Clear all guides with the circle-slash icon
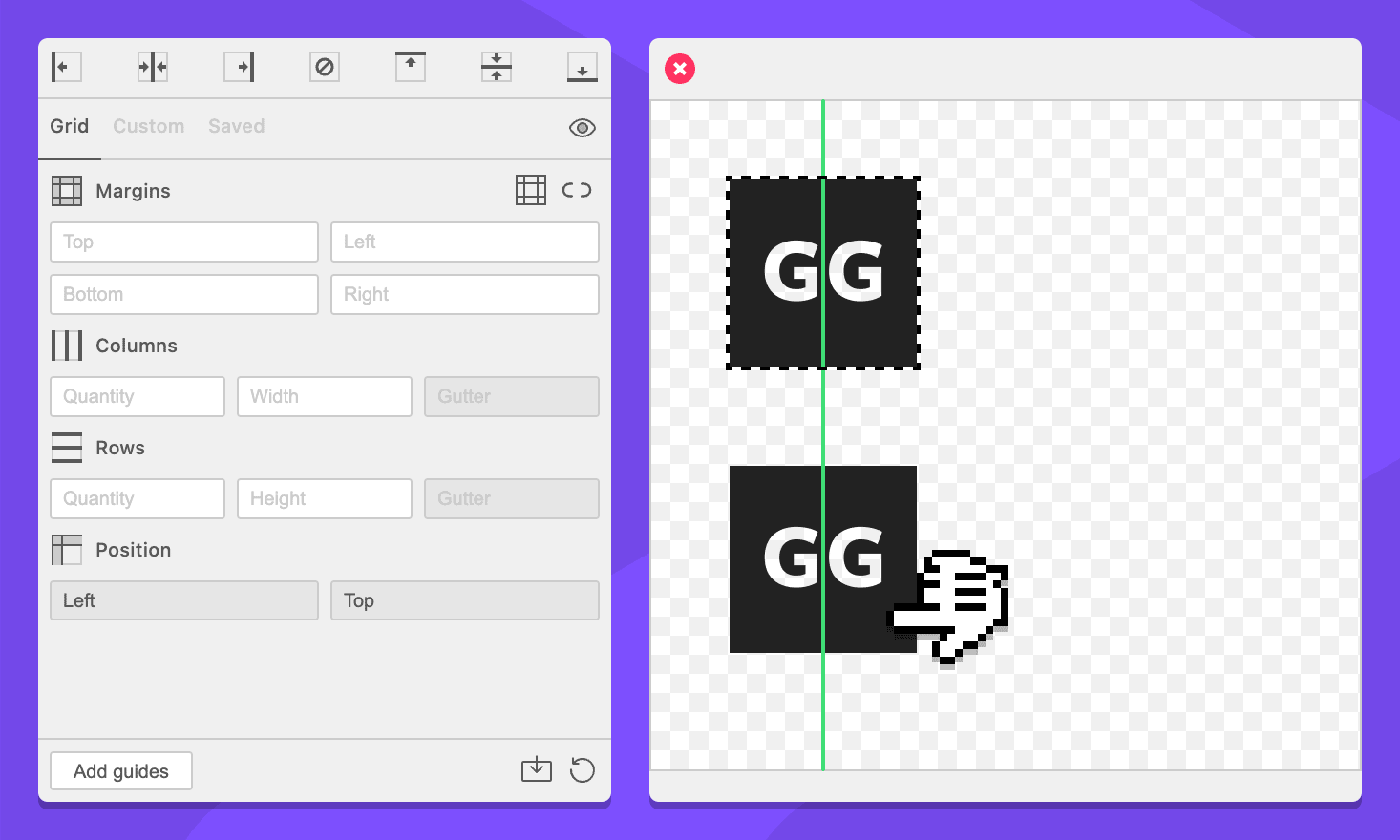This screenshot has height=840, width=1400. point(325,67)
